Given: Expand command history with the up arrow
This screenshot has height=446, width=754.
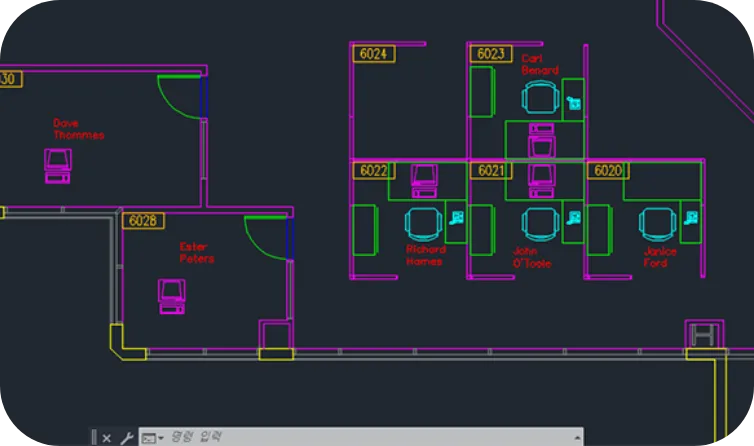Looking at the screenshot, I should 577,438.
